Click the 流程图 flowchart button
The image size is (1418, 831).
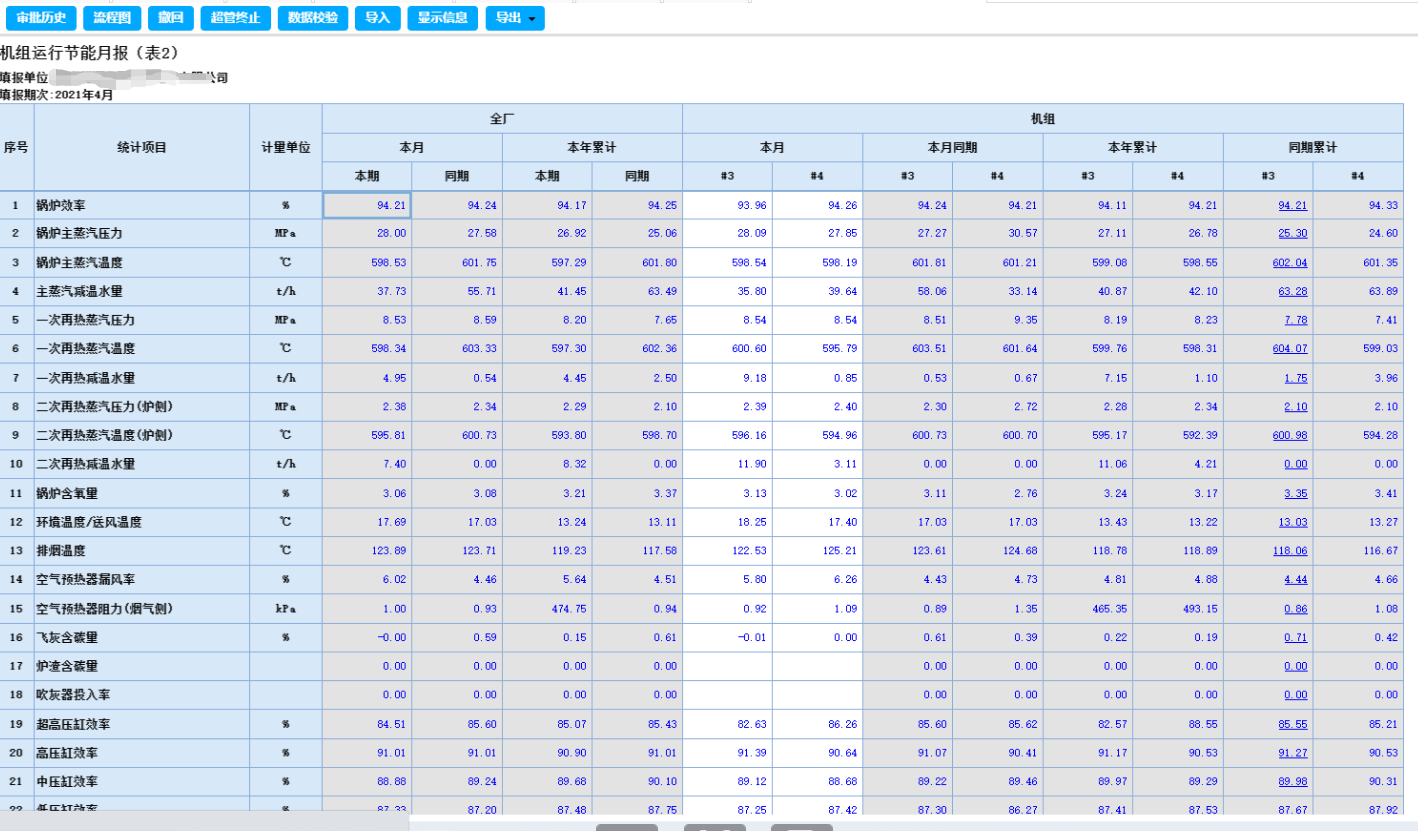pyautogui.click(x=112, y=18)
